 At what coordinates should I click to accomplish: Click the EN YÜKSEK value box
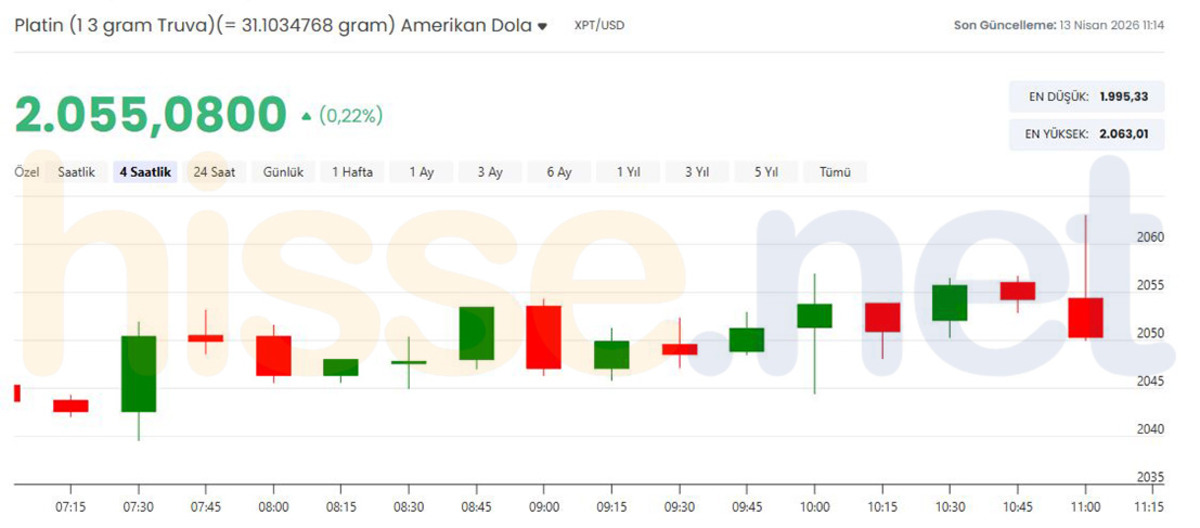click(1086, 133)
